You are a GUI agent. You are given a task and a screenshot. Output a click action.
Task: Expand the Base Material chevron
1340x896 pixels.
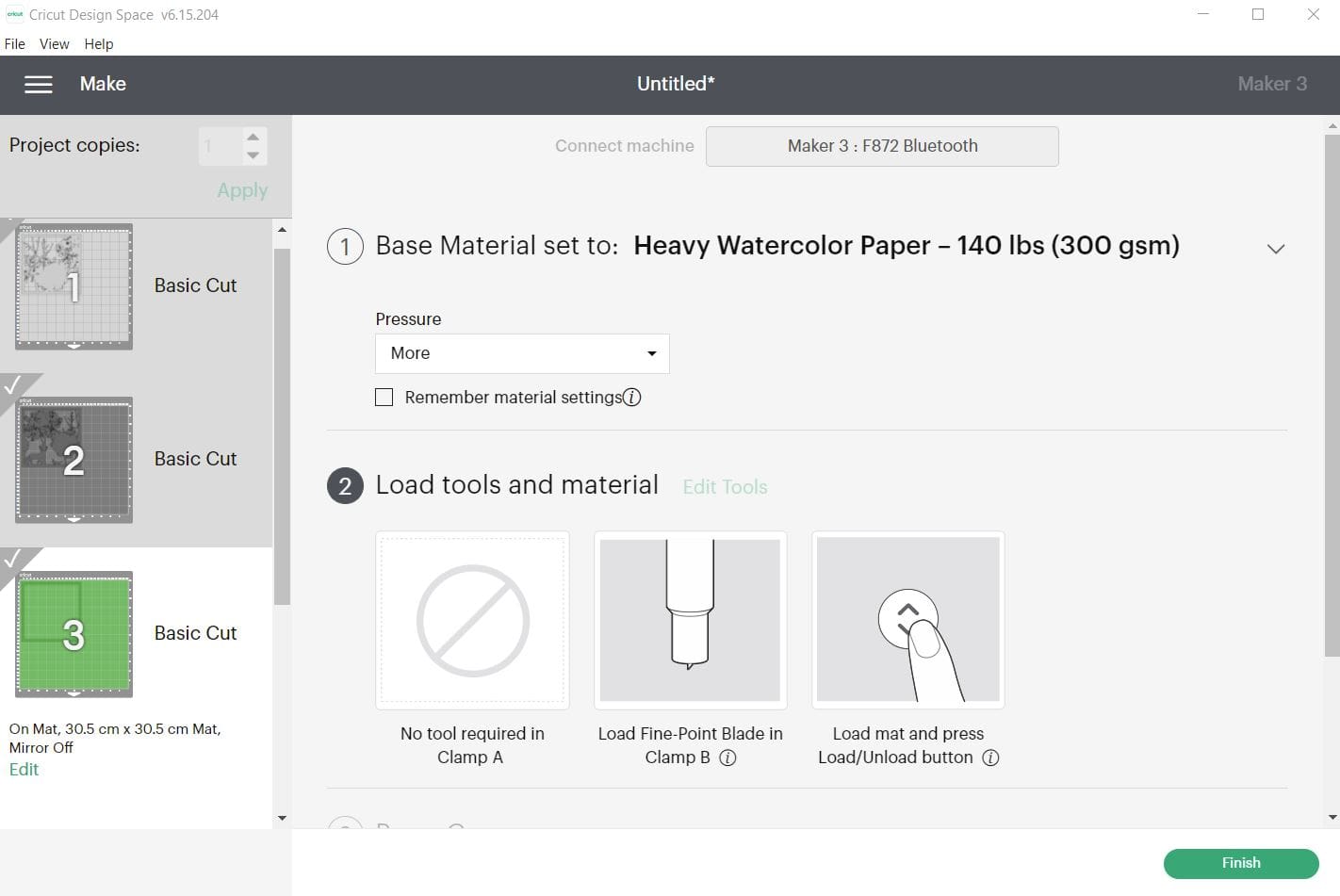click(1275, 249)
